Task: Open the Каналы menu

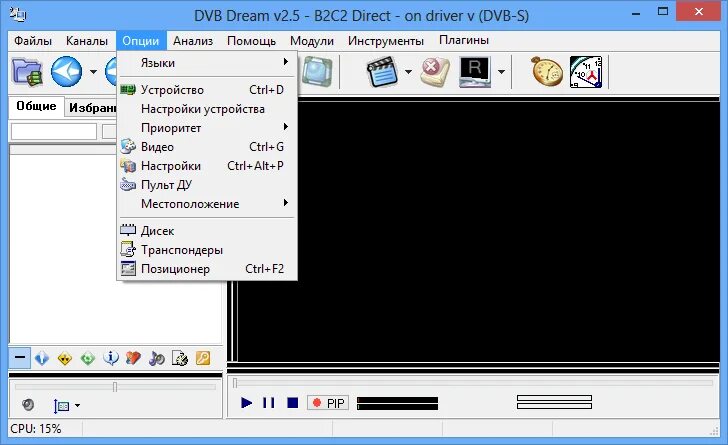Action: pyautogui.click(x=87, y=41)
